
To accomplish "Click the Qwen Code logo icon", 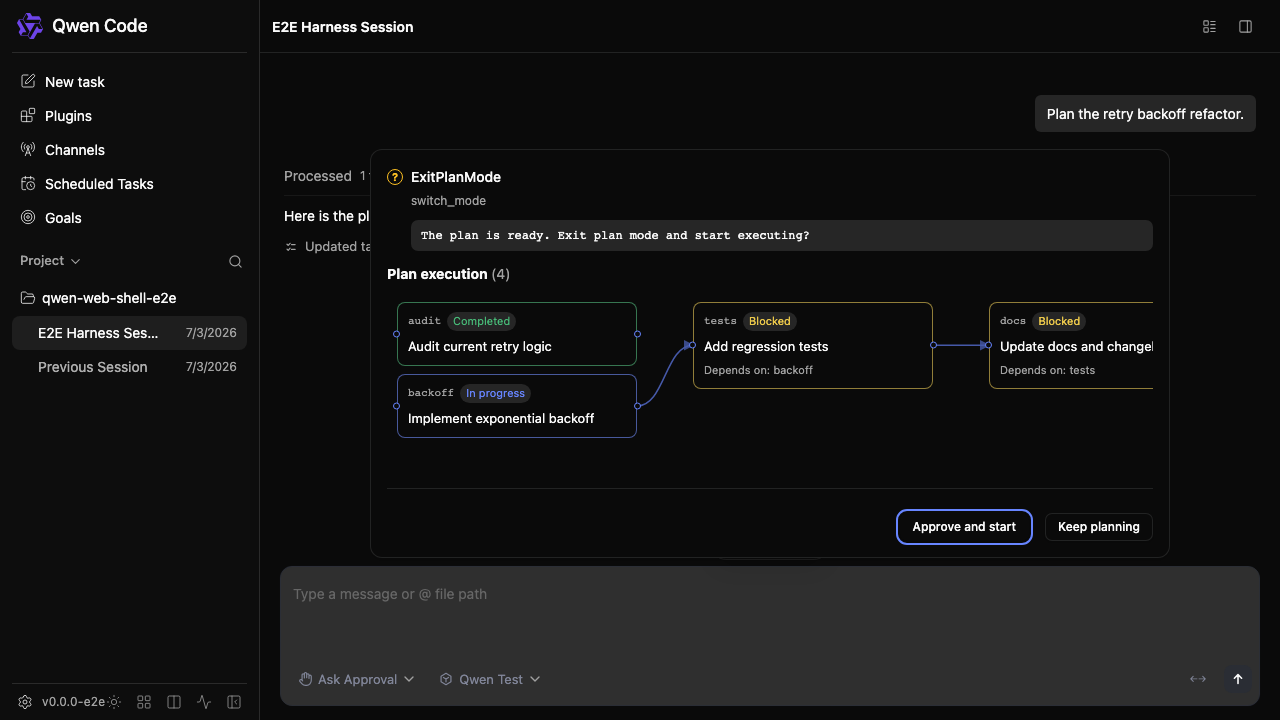I will coord(30,26).
